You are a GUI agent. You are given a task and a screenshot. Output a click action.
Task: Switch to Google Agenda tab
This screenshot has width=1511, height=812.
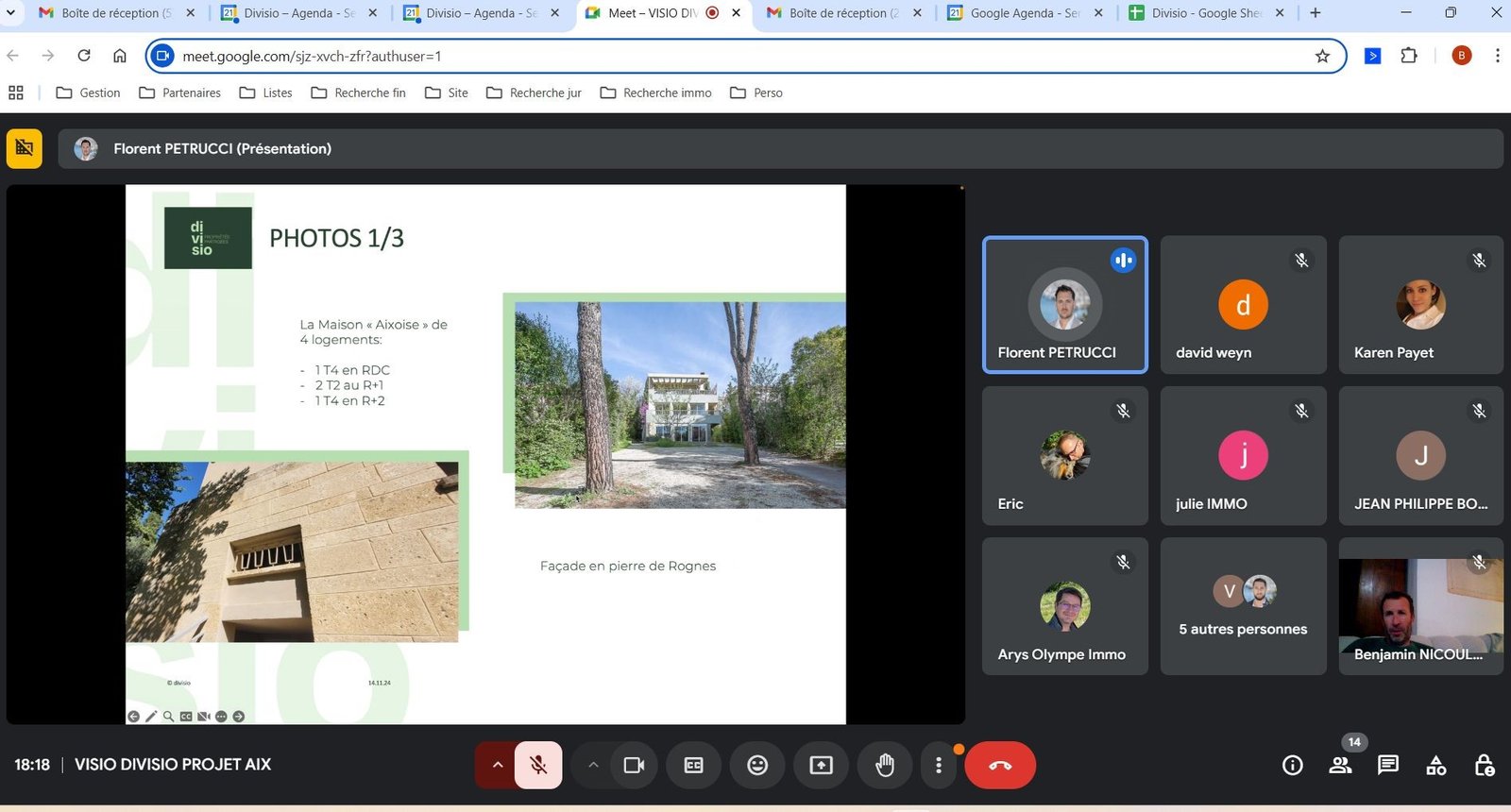(x=1025, y=13)
